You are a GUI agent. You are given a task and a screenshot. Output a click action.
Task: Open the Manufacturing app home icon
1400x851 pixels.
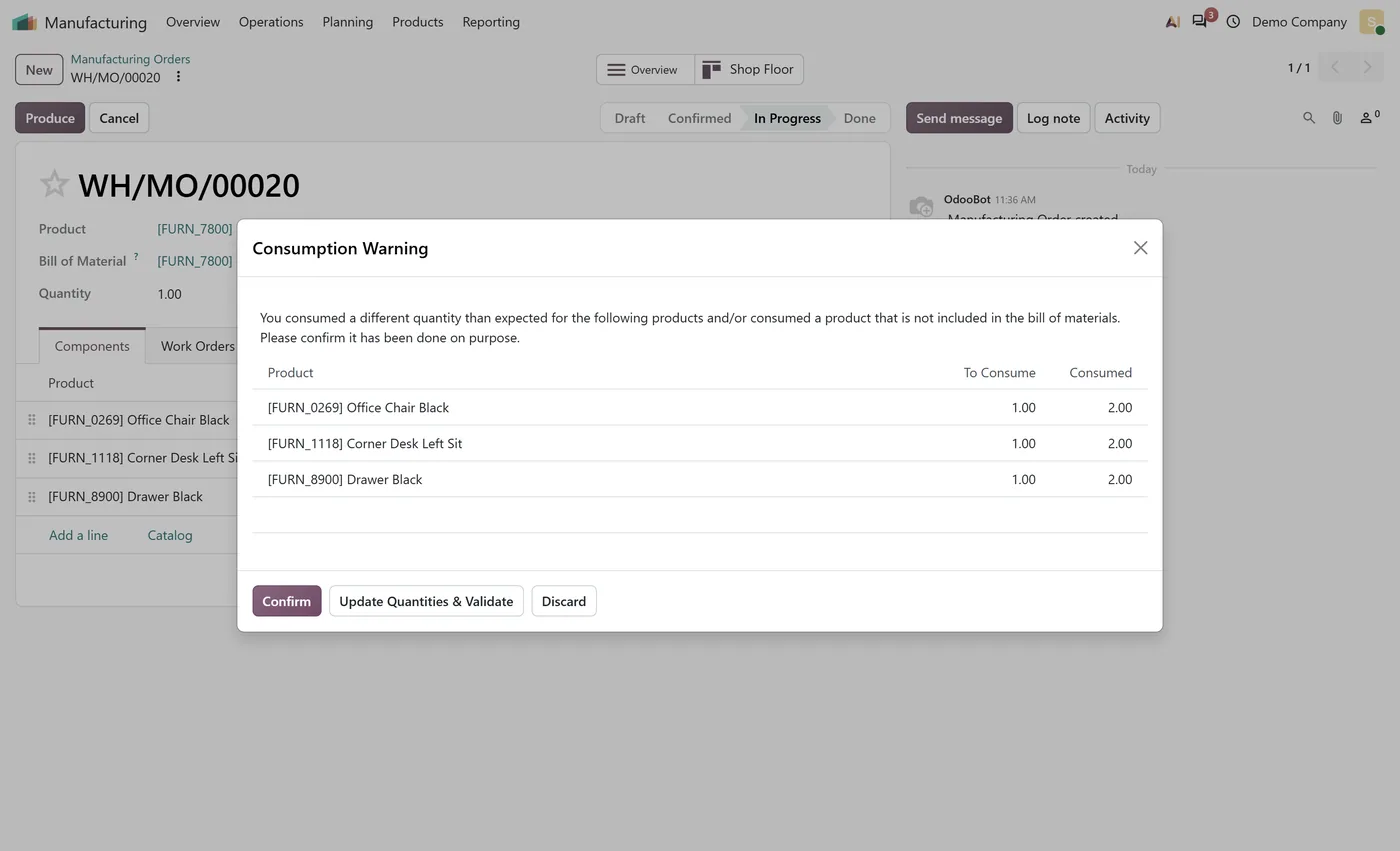point(24,22)
